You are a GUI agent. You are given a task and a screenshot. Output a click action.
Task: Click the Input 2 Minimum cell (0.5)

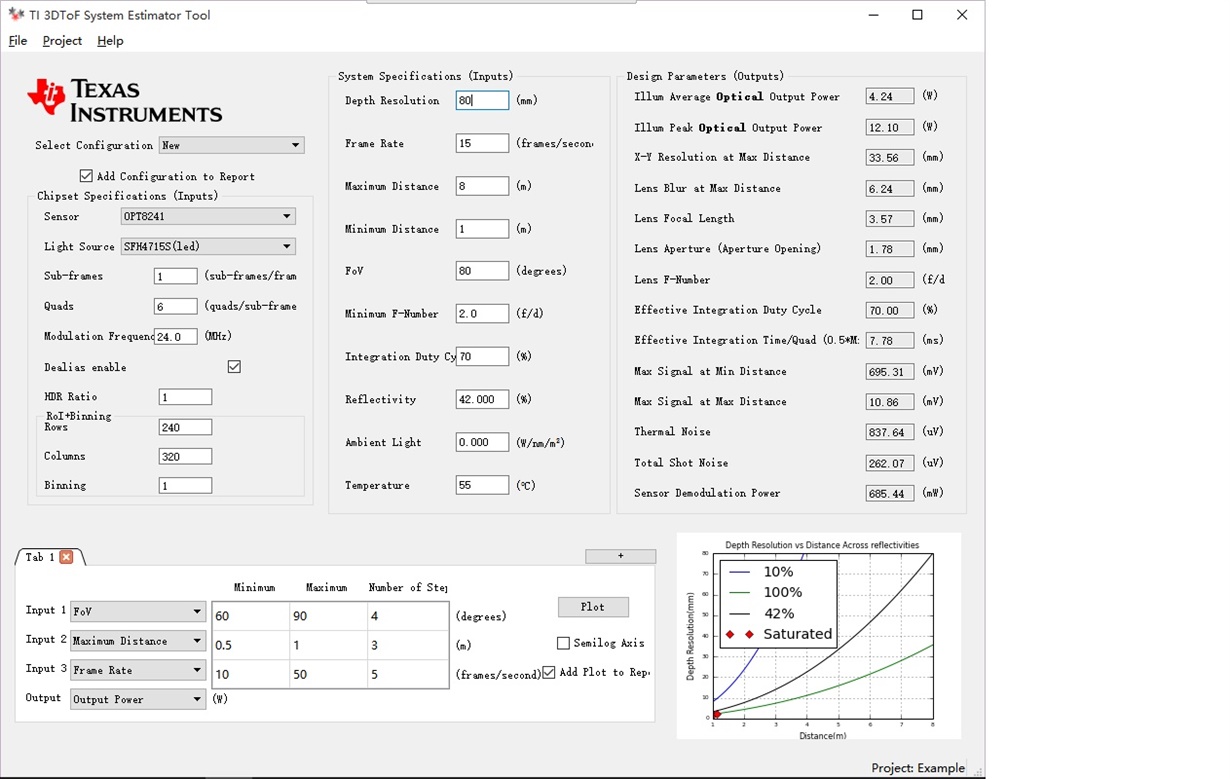pyautogui.click(x=251, y=645)
